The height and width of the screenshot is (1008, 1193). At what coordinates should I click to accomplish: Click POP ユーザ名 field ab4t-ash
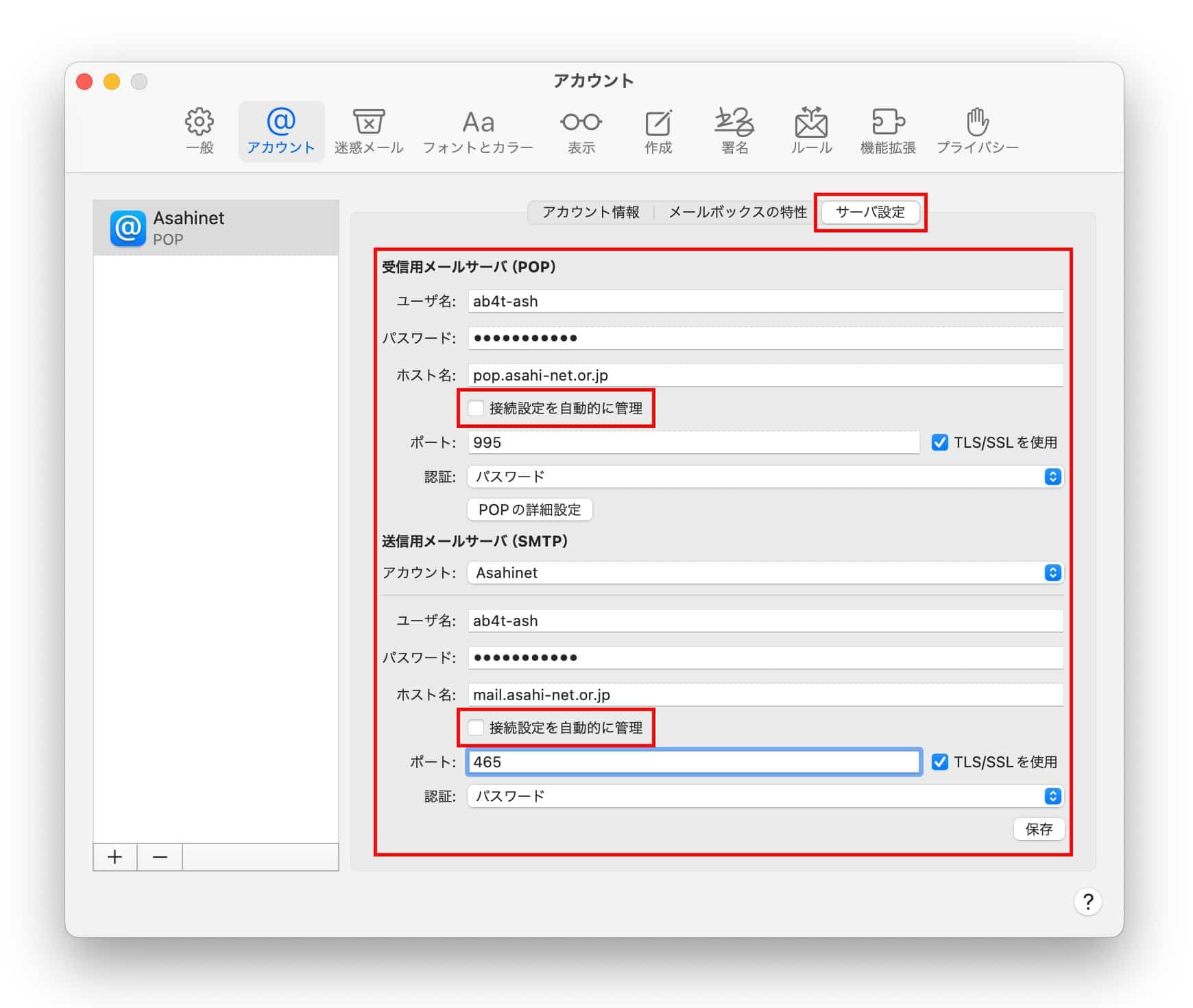click(x=765, y=301)
